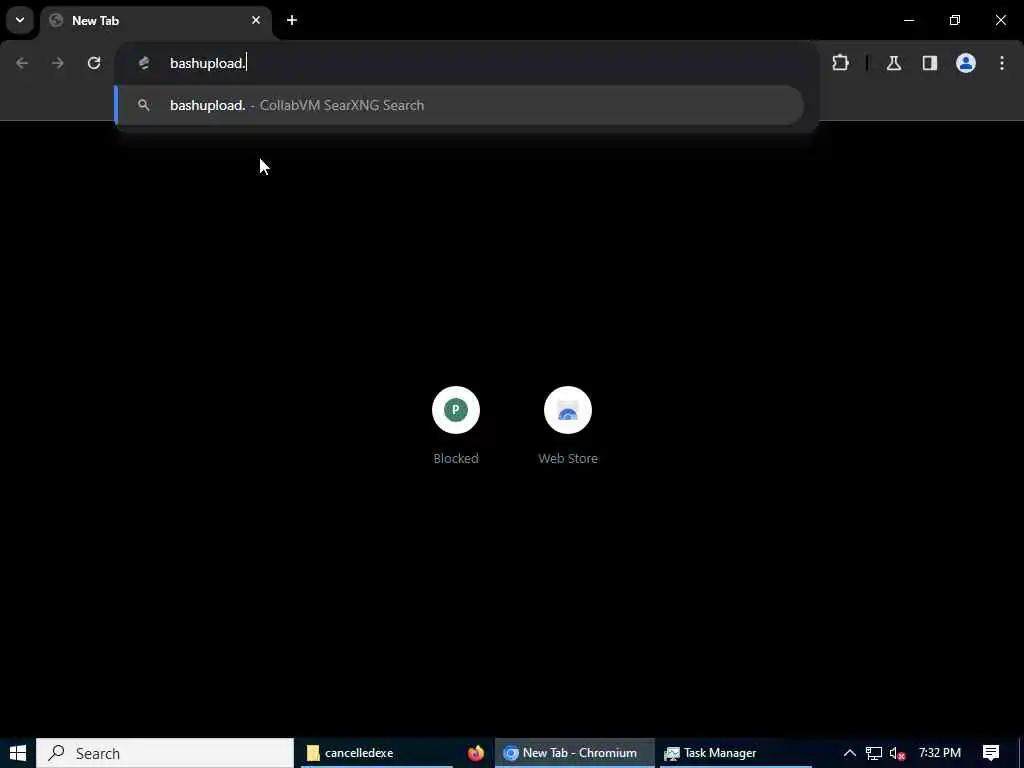Reload the current page
The height and width of the screenshot is (768, 1024).
(x=94, y=63)
